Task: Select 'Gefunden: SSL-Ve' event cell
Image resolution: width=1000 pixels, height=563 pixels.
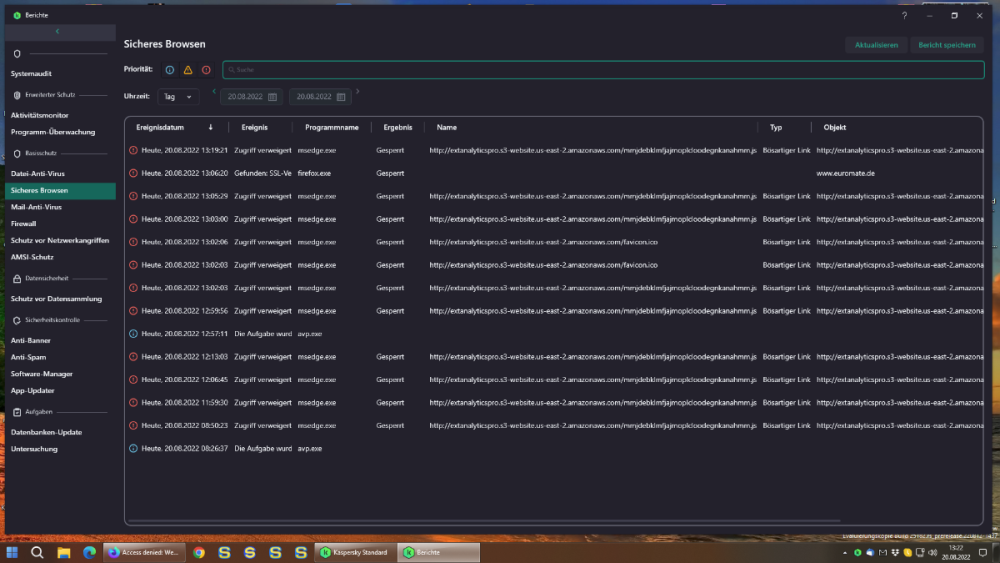Action: pyautogui.click(x=263, y=173)
